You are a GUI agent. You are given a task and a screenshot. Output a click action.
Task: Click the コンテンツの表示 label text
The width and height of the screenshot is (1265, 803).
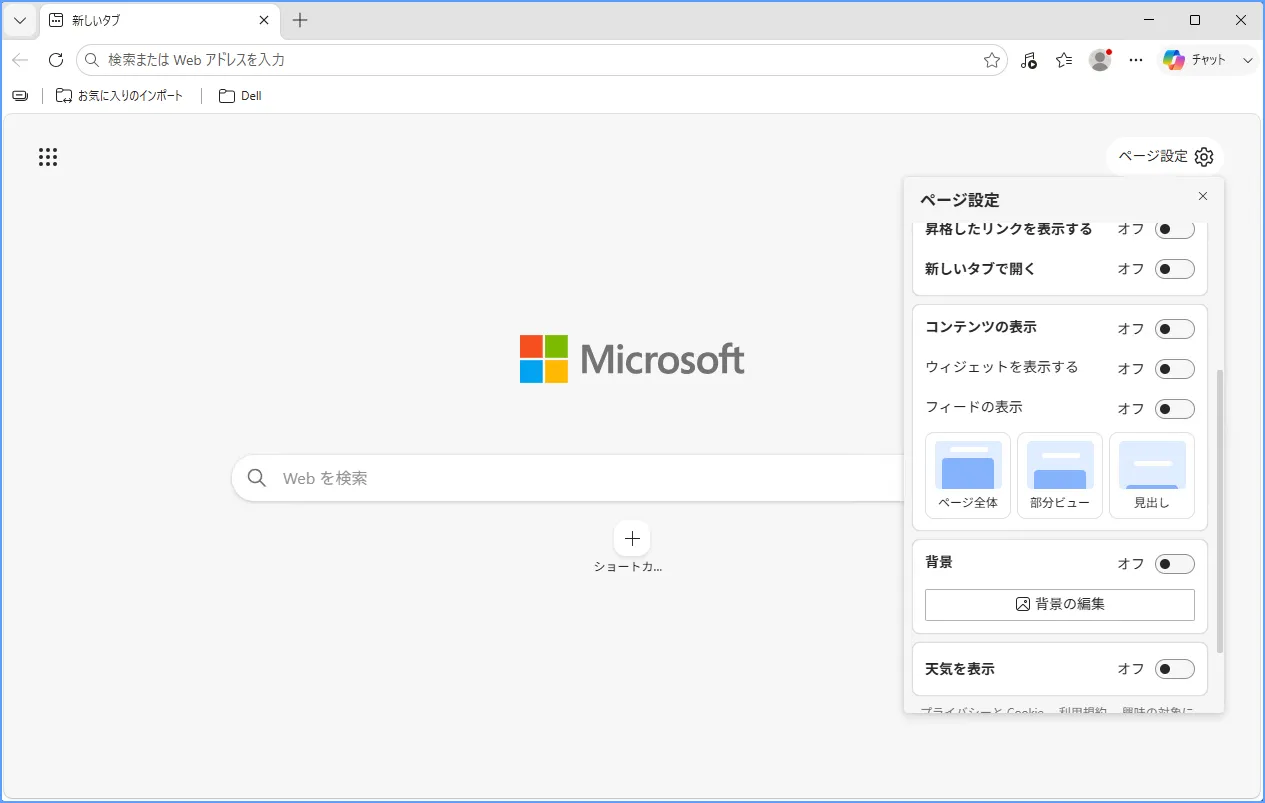[981, 327]
